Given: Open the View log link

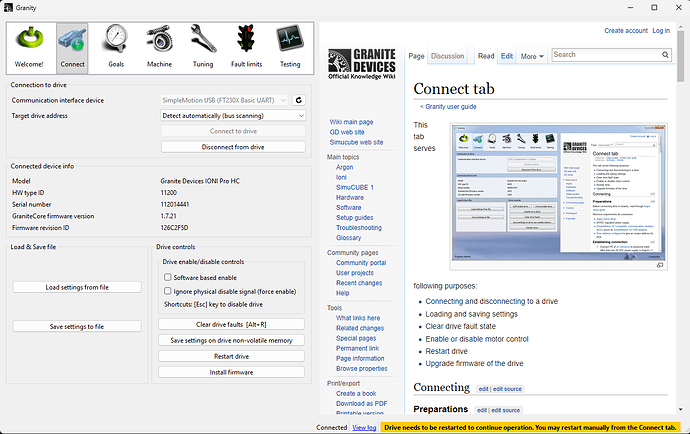Looking at the screenshot, I should [x=365, y=427].
